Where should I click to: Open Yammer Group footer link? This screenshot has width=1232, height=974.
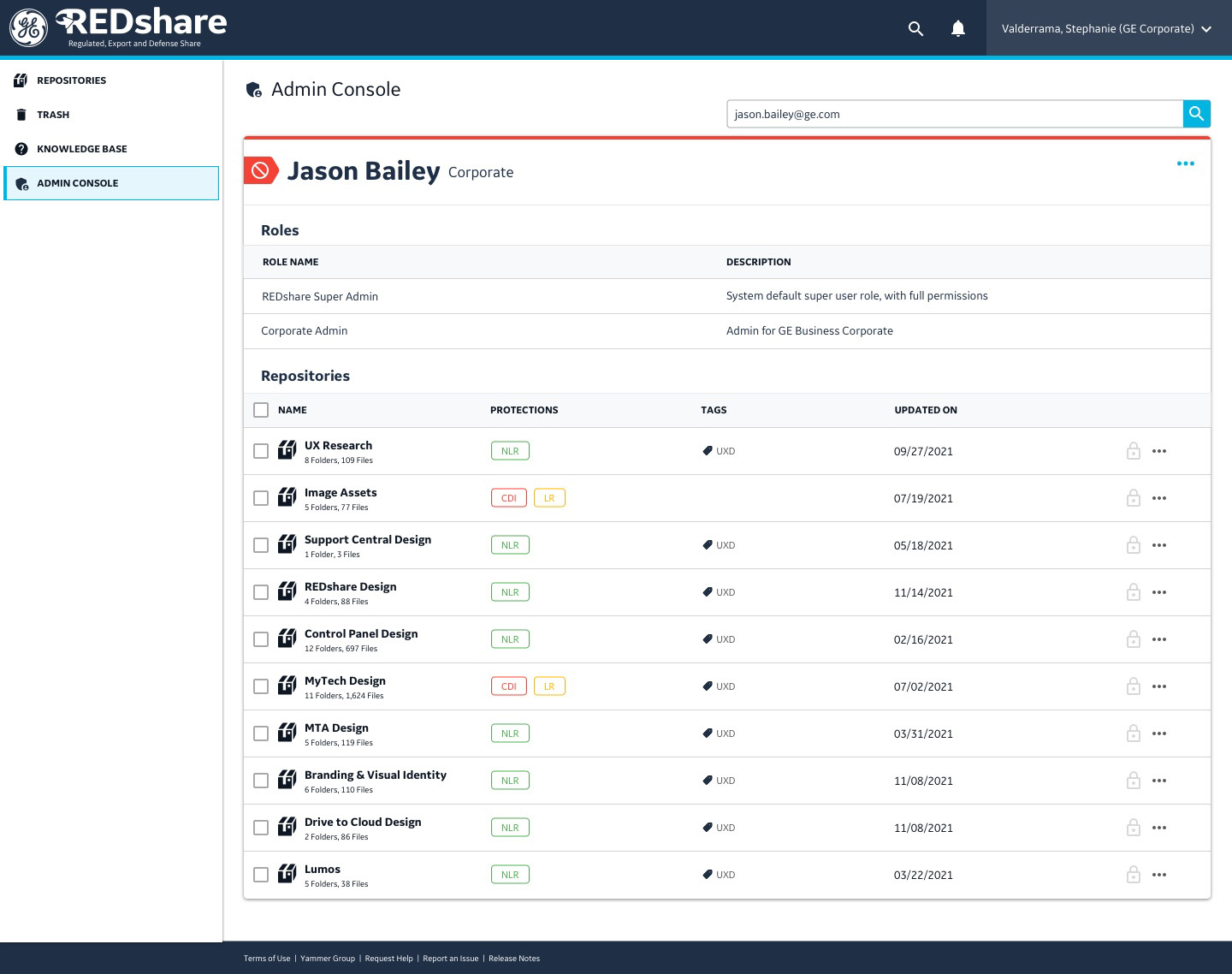click(328, 959)
